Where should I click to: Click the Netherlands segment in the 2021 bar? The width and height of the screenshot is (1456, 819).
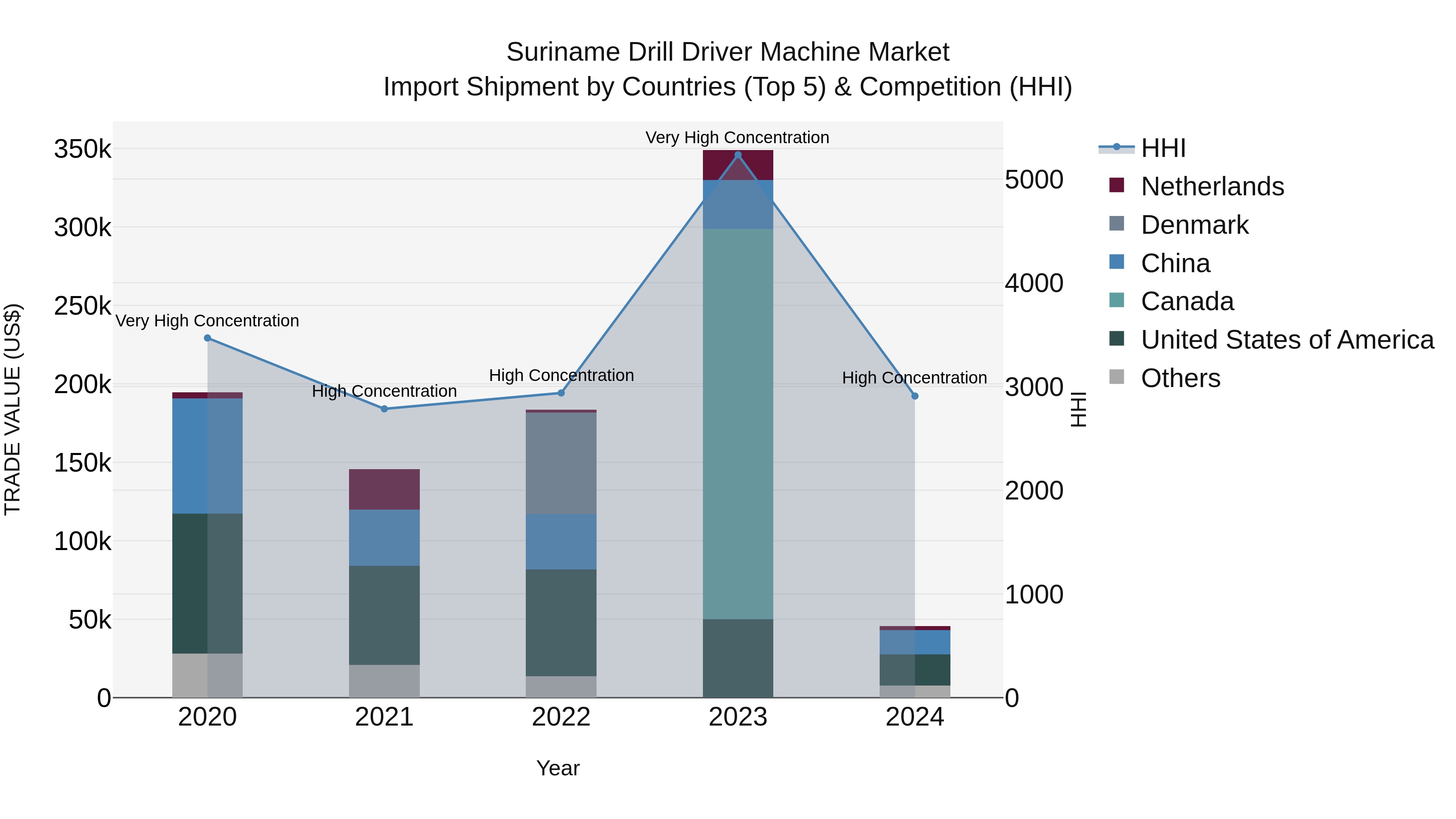tap(384, 489)
